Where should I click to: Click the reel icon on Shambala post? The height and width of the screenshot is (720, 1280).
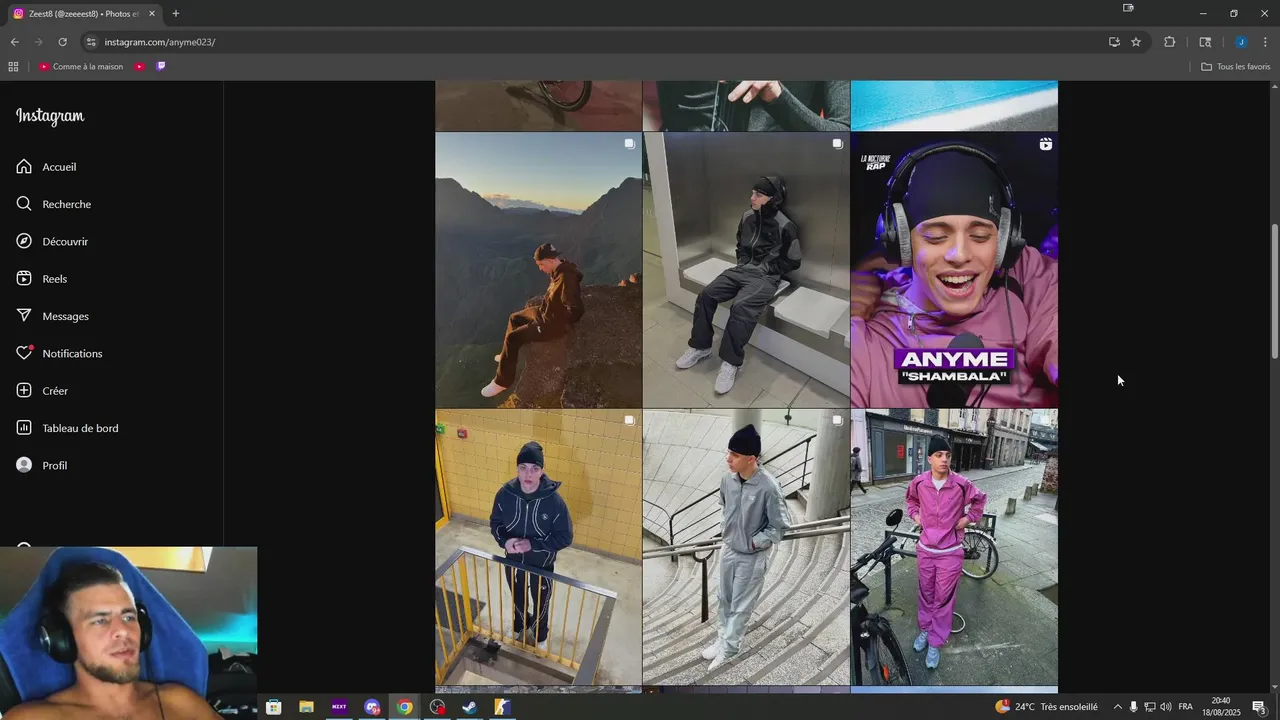tap(1045, 144)
